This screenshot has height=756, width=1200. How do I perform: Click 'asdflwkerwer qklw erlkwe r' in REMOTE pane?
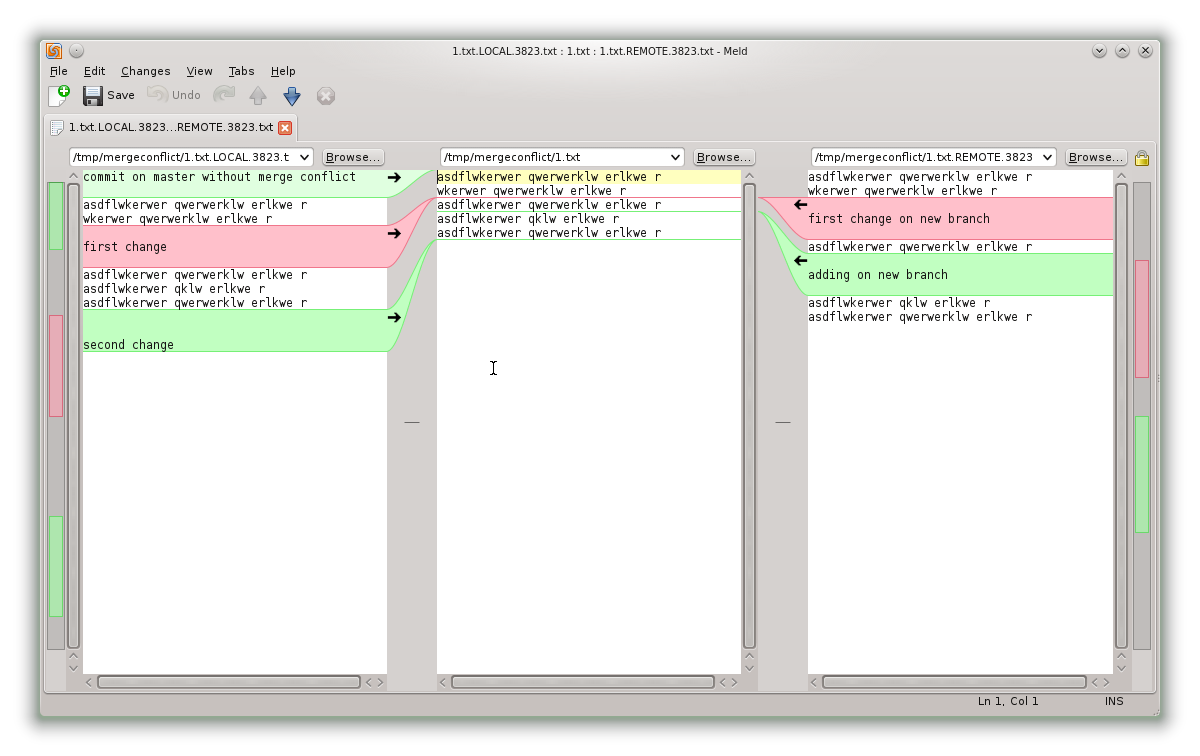pyautogui.click(x=899, y=303)
